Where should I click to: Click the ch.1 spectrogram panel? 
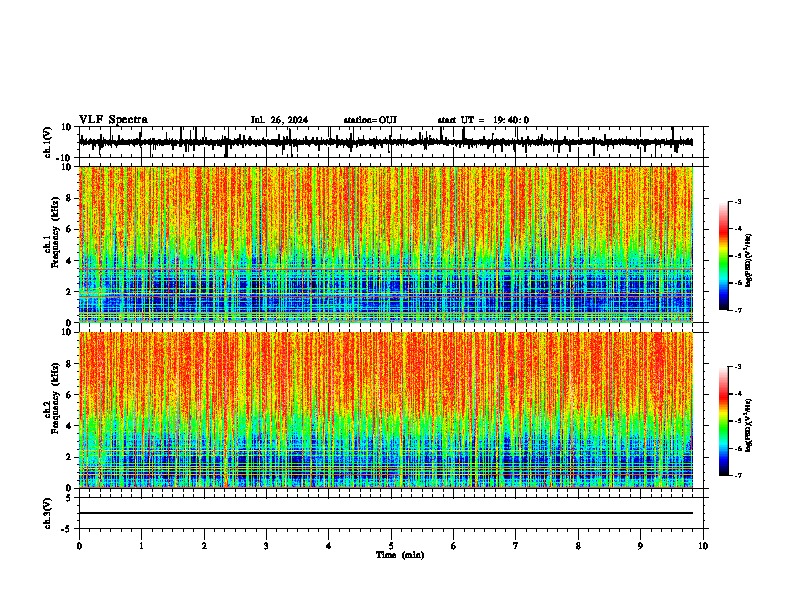coord(386,244)
